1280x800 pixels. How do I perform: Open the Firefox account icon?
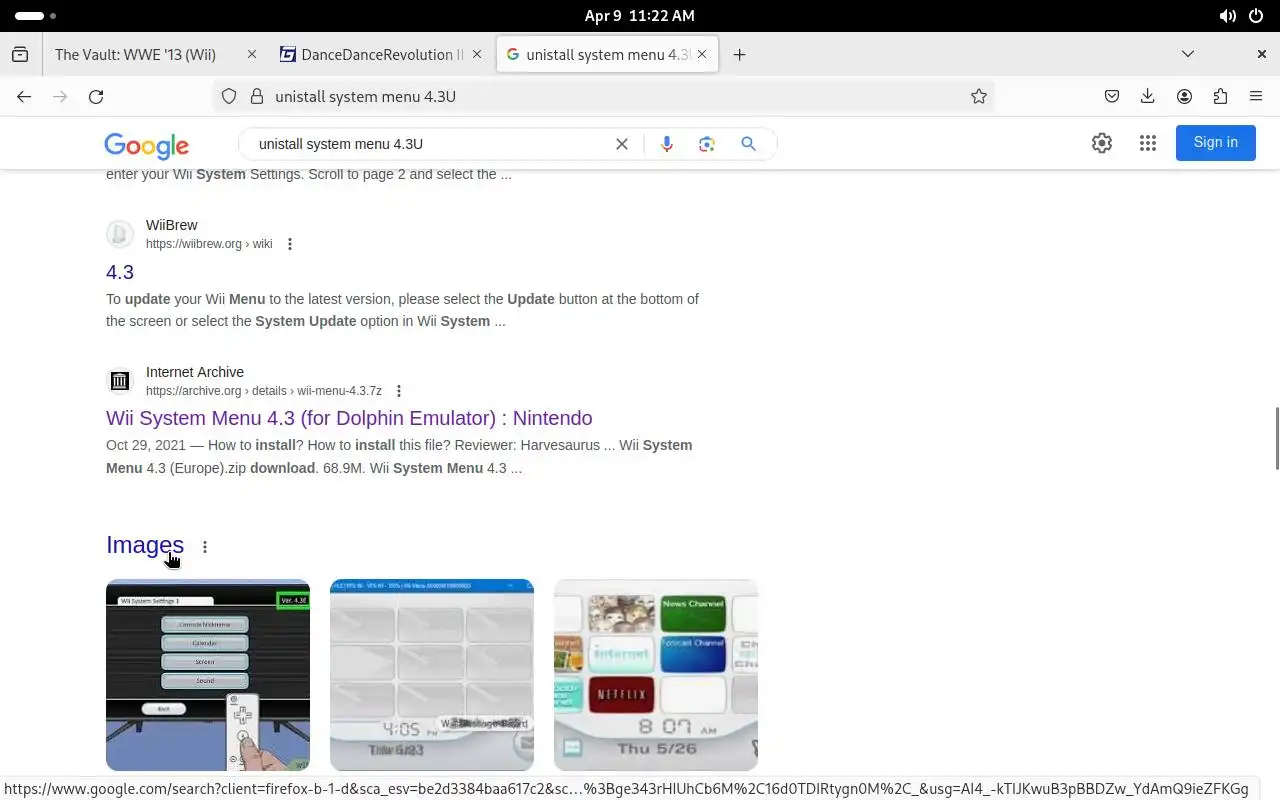1184,97
